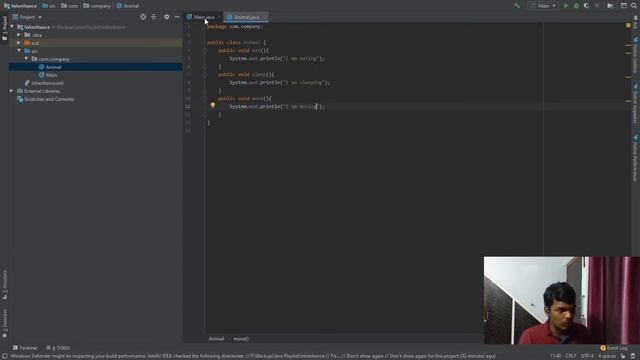640x360 pixels.
Task: Click the 4 spaces indent widget
Action: pos(607,356)
